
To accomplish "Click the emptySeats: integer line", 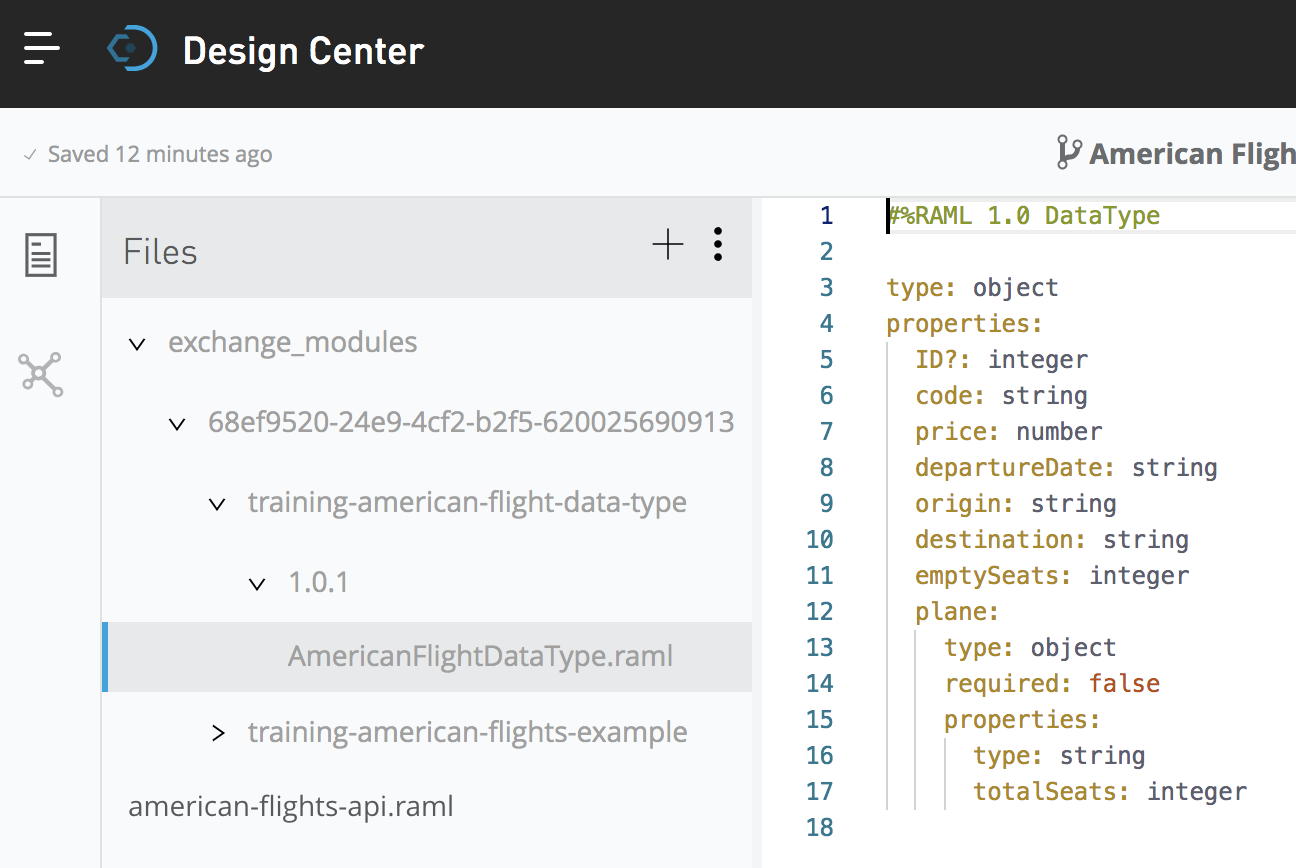I will pyautogui.click(x=1052, y=576).
